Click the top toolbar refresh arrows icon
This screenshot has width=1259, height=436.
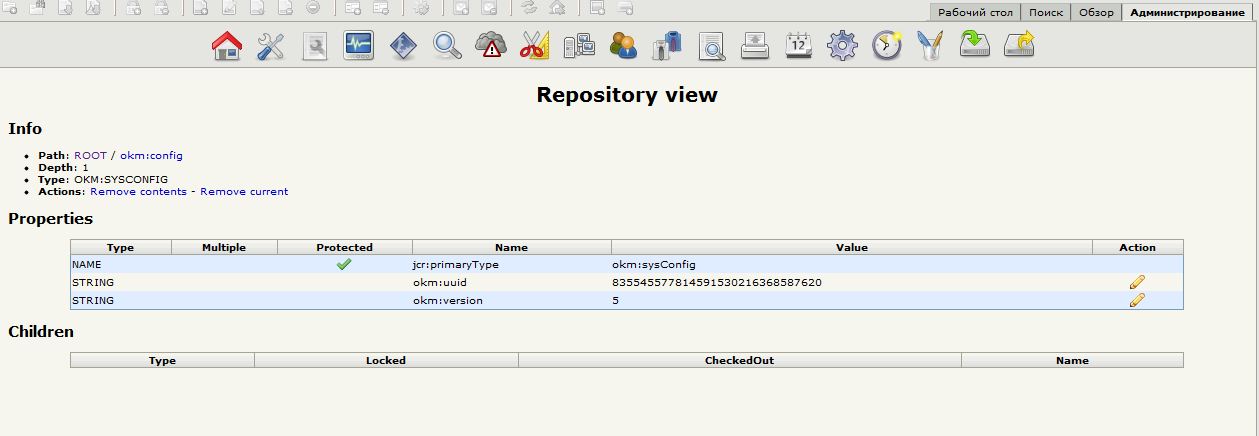click(x=529, y=8)
